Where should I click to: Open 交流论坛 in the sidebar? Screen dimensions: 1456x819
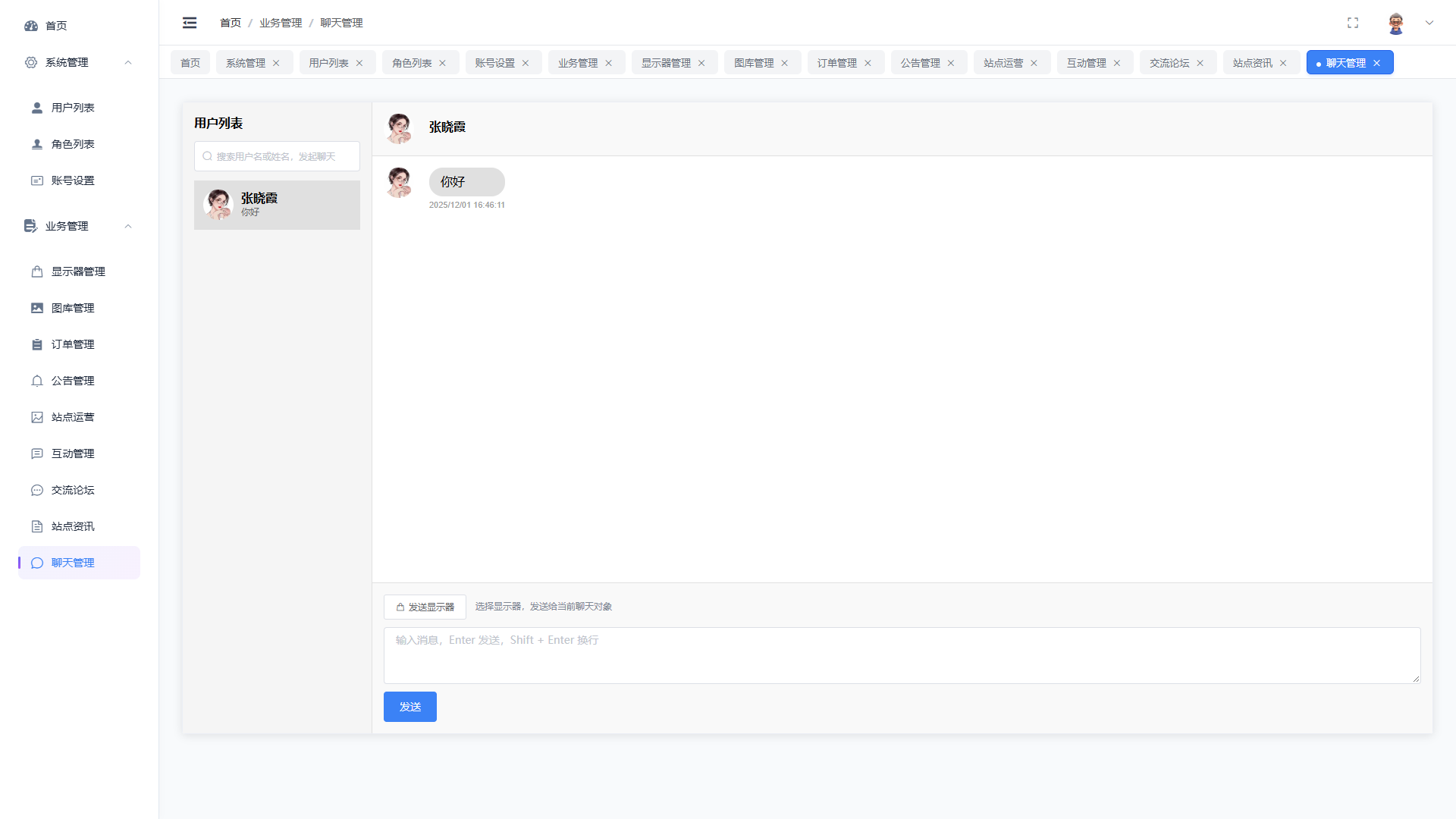click(x=79, y=490)
